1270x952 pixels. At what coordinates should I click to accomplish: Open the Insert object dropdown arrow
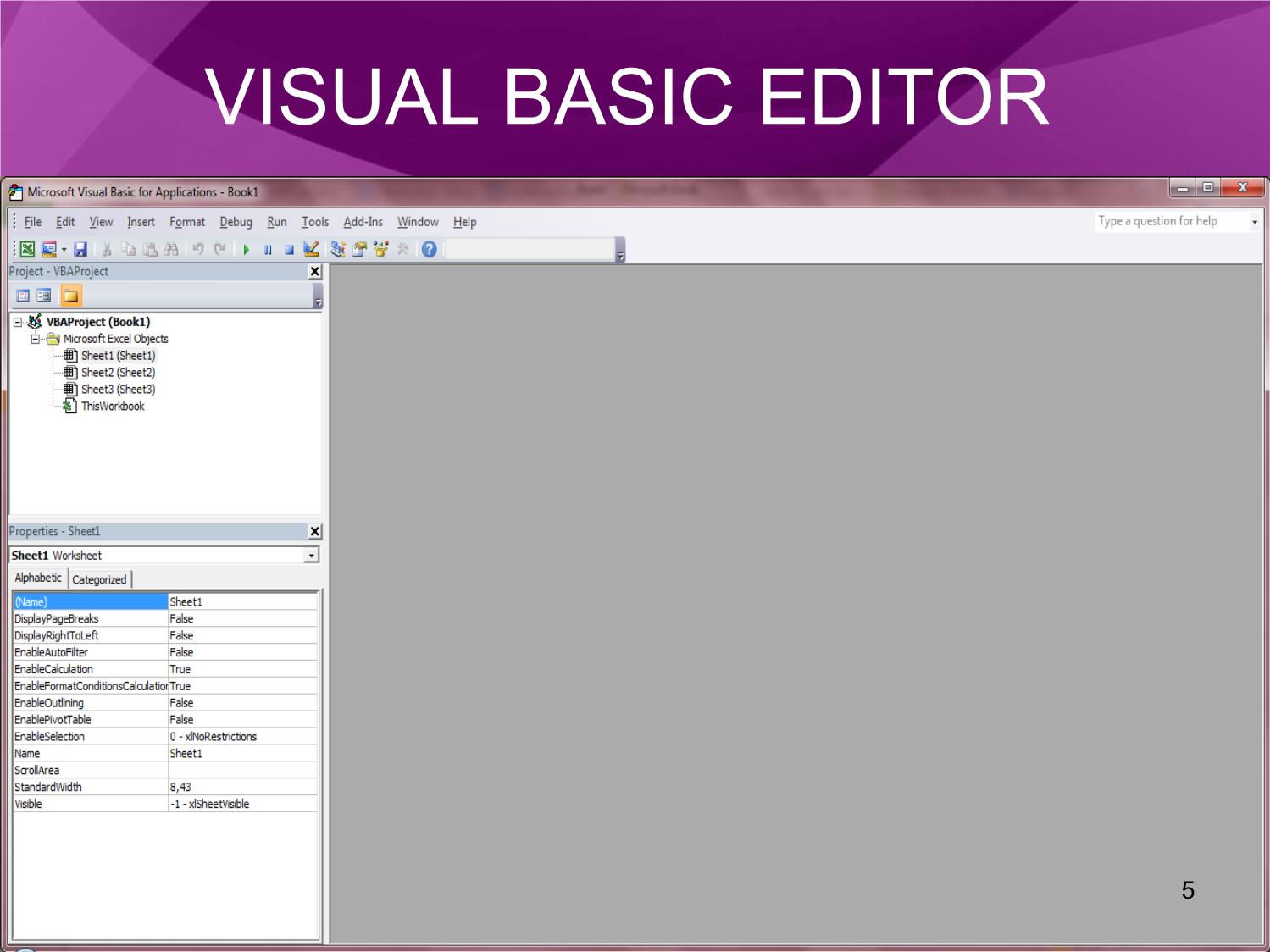pyautogui.click(x=64, y=249)
